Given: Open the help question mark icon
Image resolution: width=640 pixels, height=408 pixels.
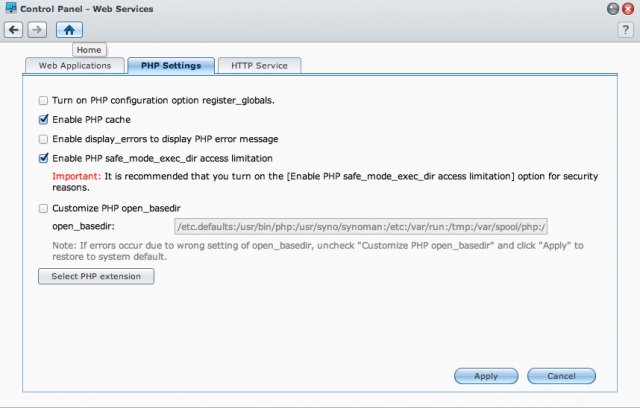Looking at the screenshot, I should (x=625, y=30).
